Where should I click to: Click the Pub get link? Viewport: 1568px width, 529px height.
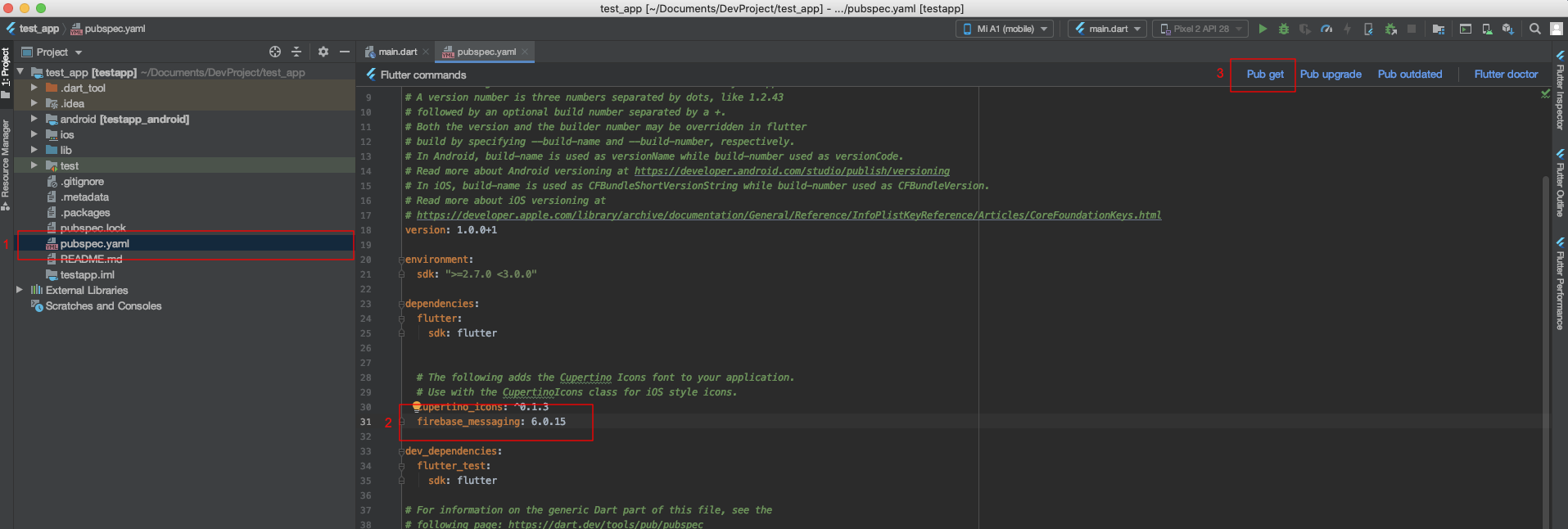[1265, 74]
